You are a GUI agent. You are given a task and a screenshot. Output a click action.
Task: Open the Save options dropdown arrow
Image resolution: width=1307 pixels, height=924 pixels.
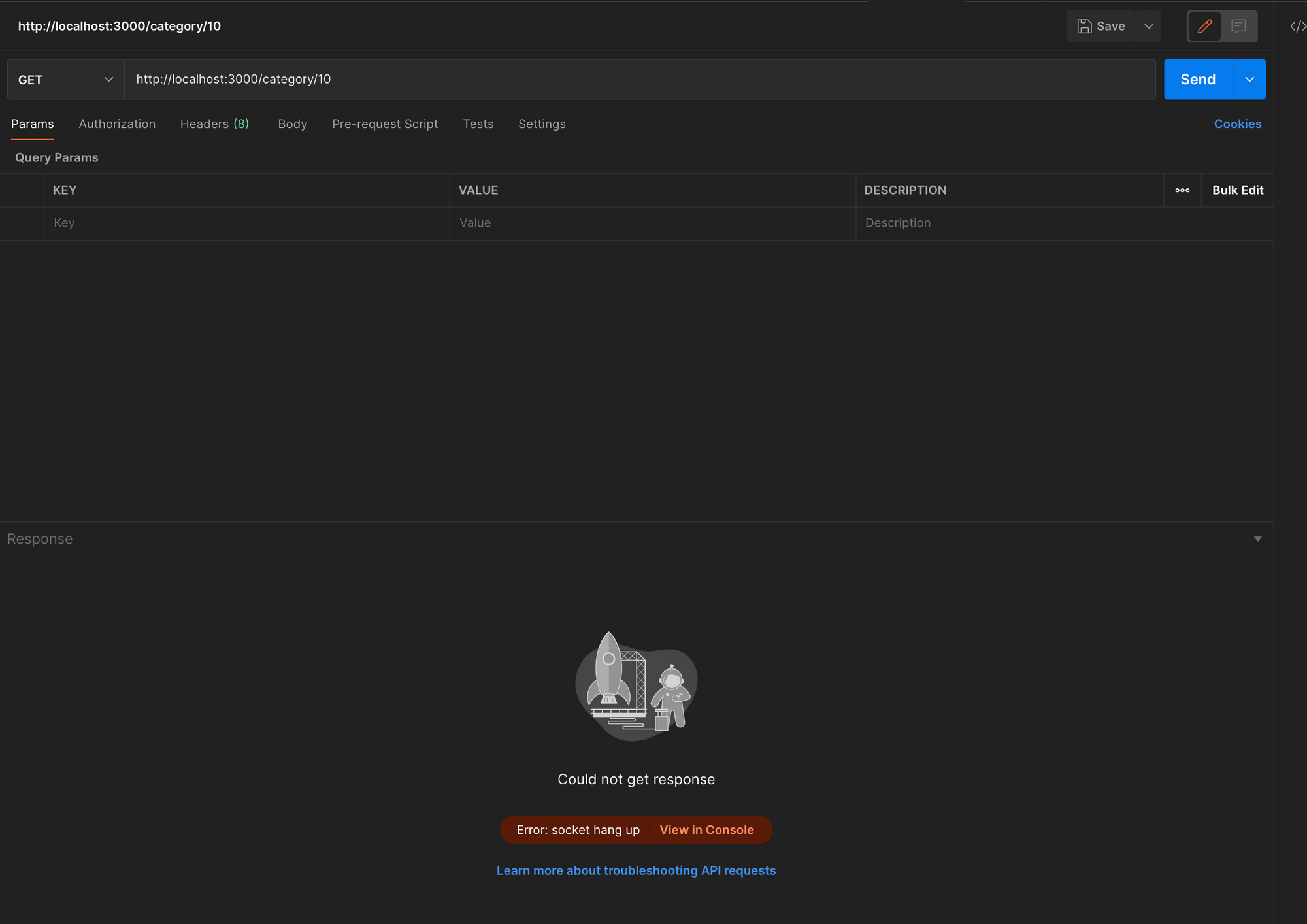(x=1148, y=26)
